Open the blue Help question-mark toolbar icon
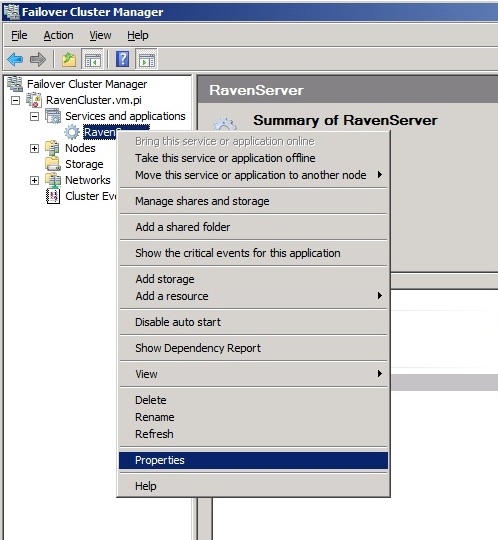 point(123,59)
